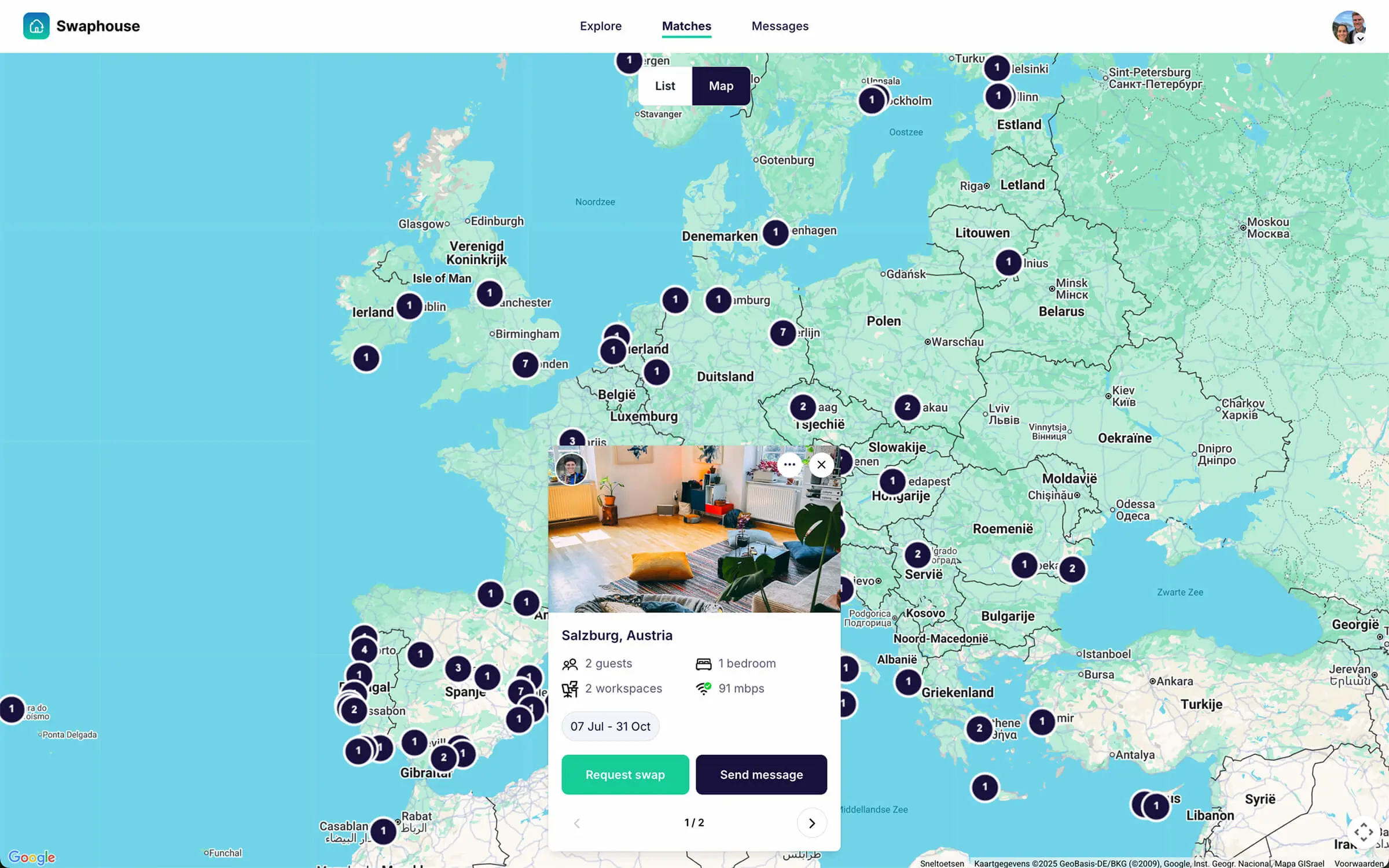
Task: Select the Matches tab
Action: (686, 26)
